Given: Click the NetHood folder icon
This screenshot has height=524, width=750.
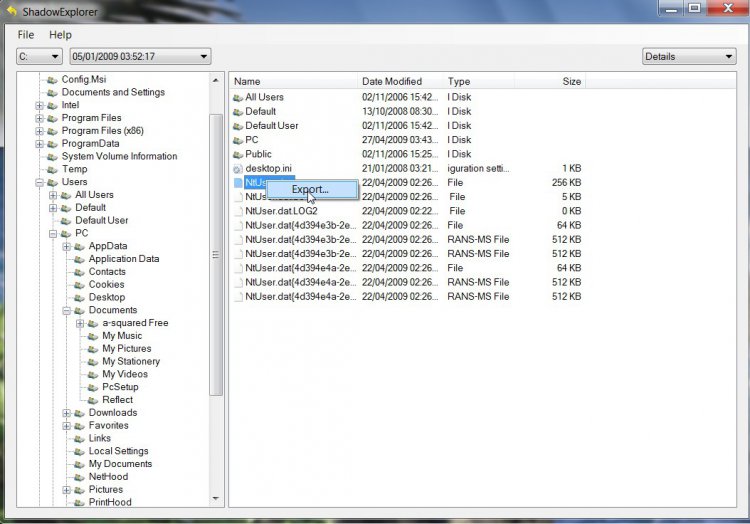Looking at the screenshot, I should pyautogui.click(x=79, y=477).
